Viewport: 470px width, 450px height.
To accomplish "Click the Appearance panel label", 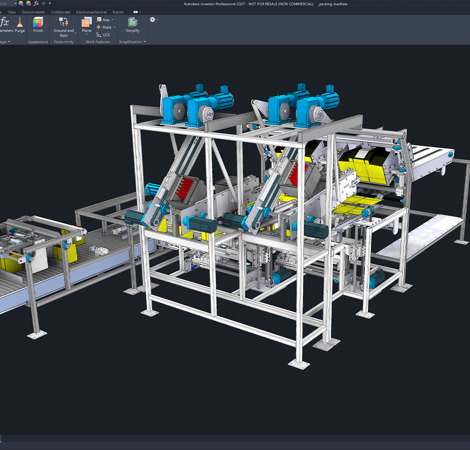I will pos(38,42).
